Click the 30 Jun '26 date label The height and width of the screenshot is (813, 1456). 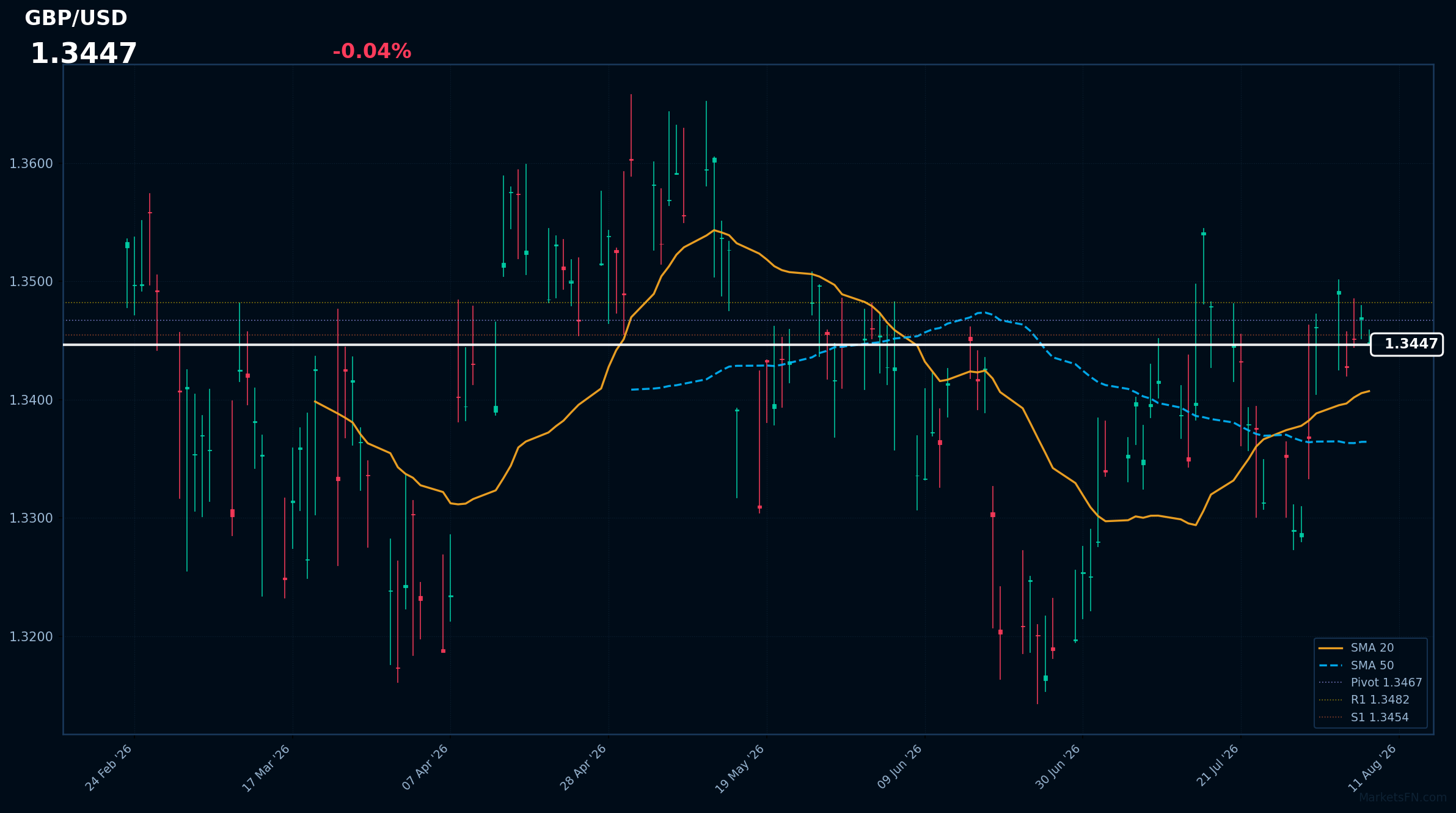1058,767
